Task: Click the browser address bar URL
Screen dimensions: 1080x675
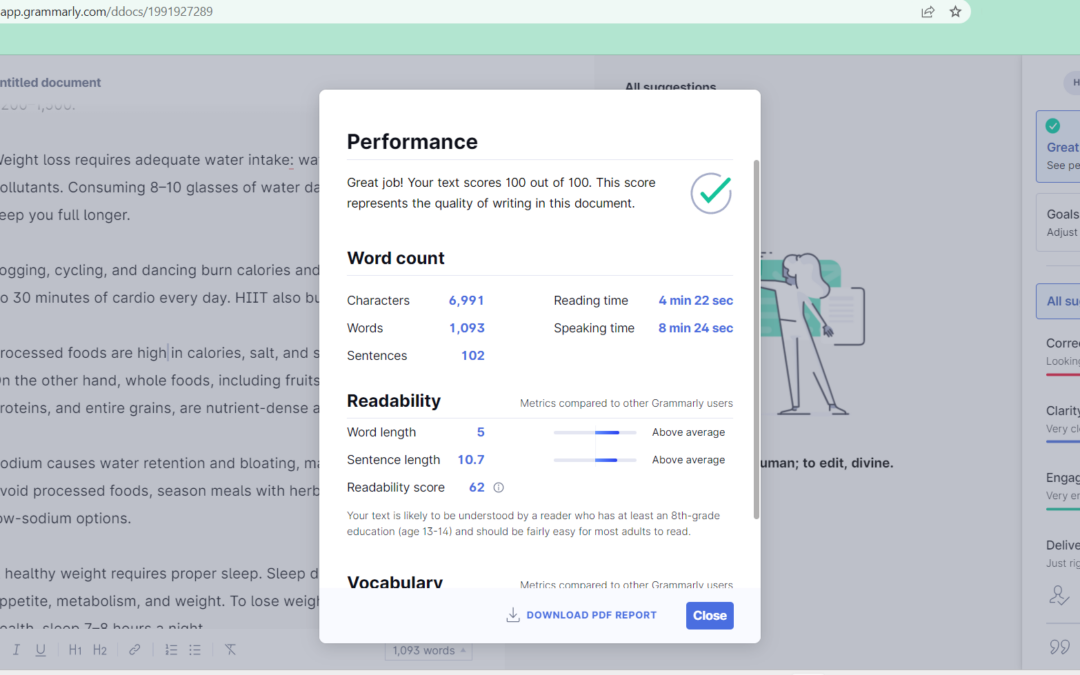Action: [107, 12]
